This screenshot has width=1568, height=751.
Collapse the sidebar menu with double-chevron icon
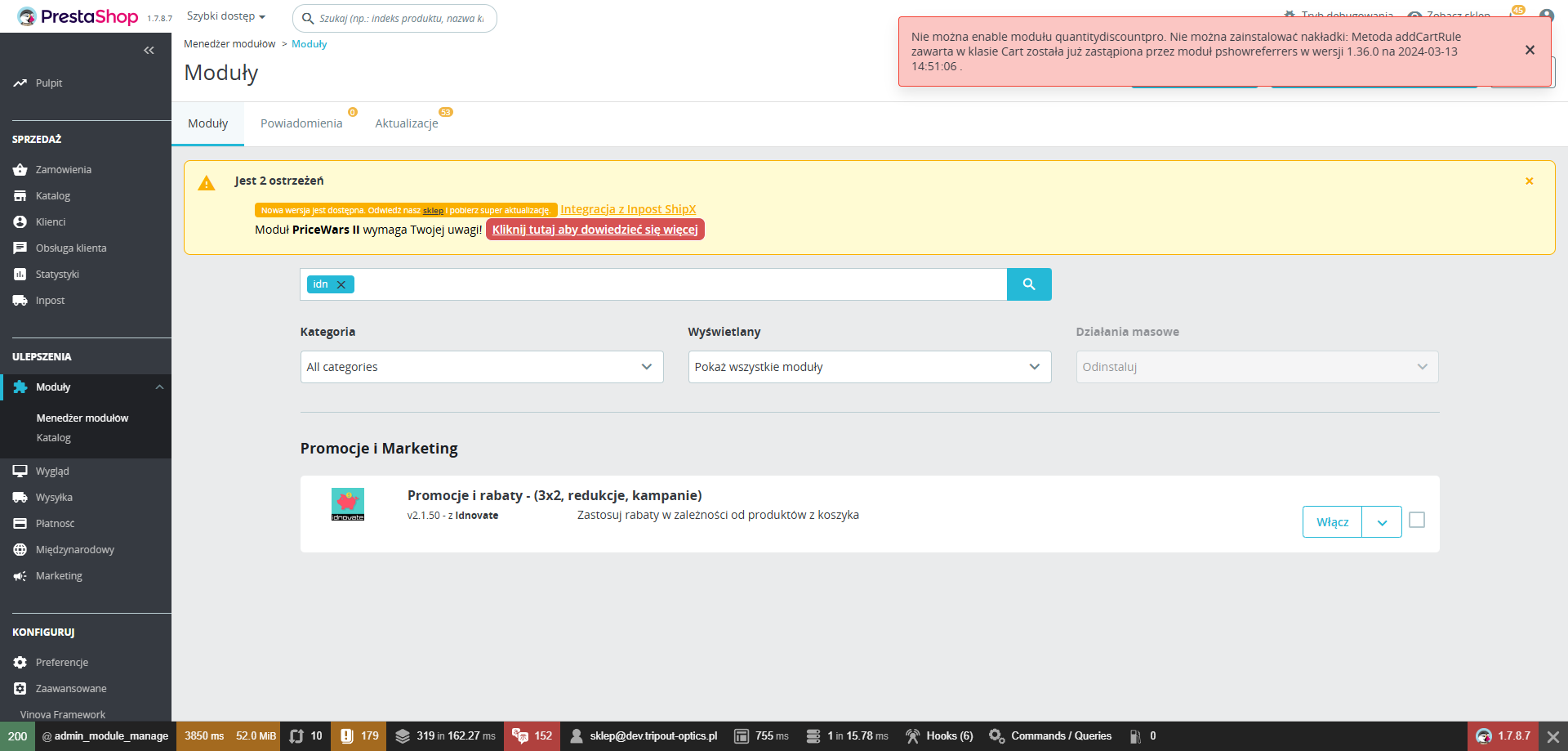click(x=149, y=51)
